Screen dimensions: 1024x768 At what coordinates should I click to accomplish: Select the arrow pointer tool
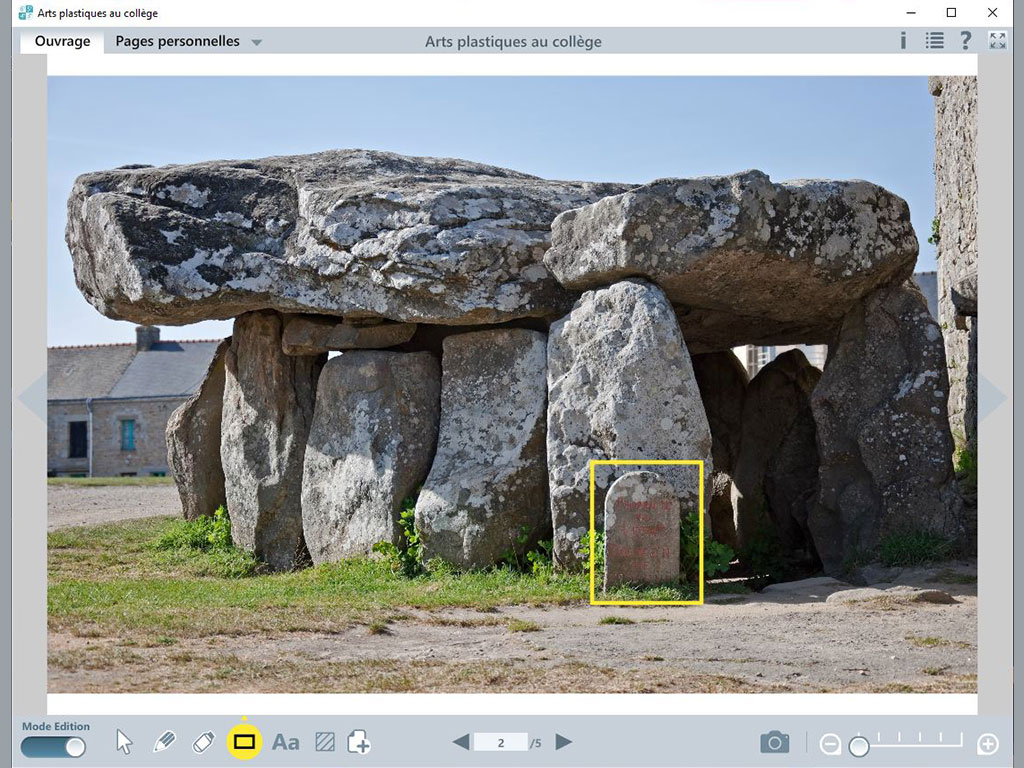tap(124, 742)
